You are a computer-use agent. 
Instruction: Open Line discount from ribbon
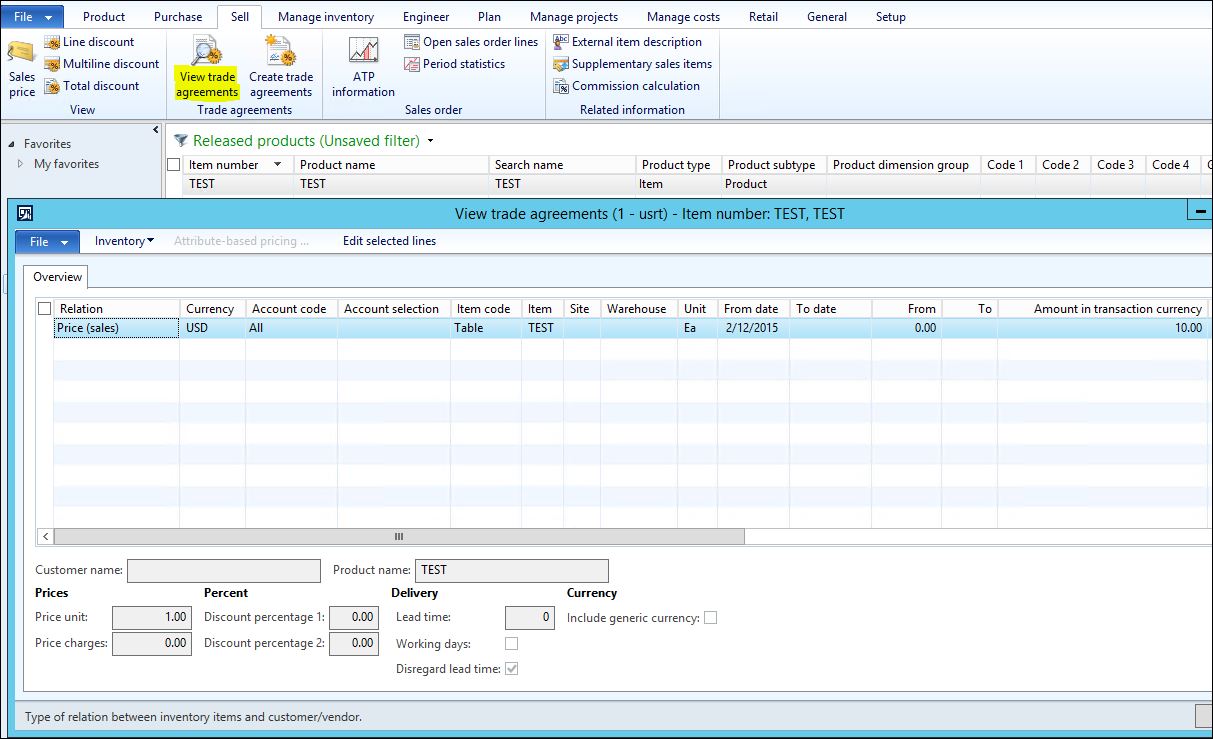[98, 42]
